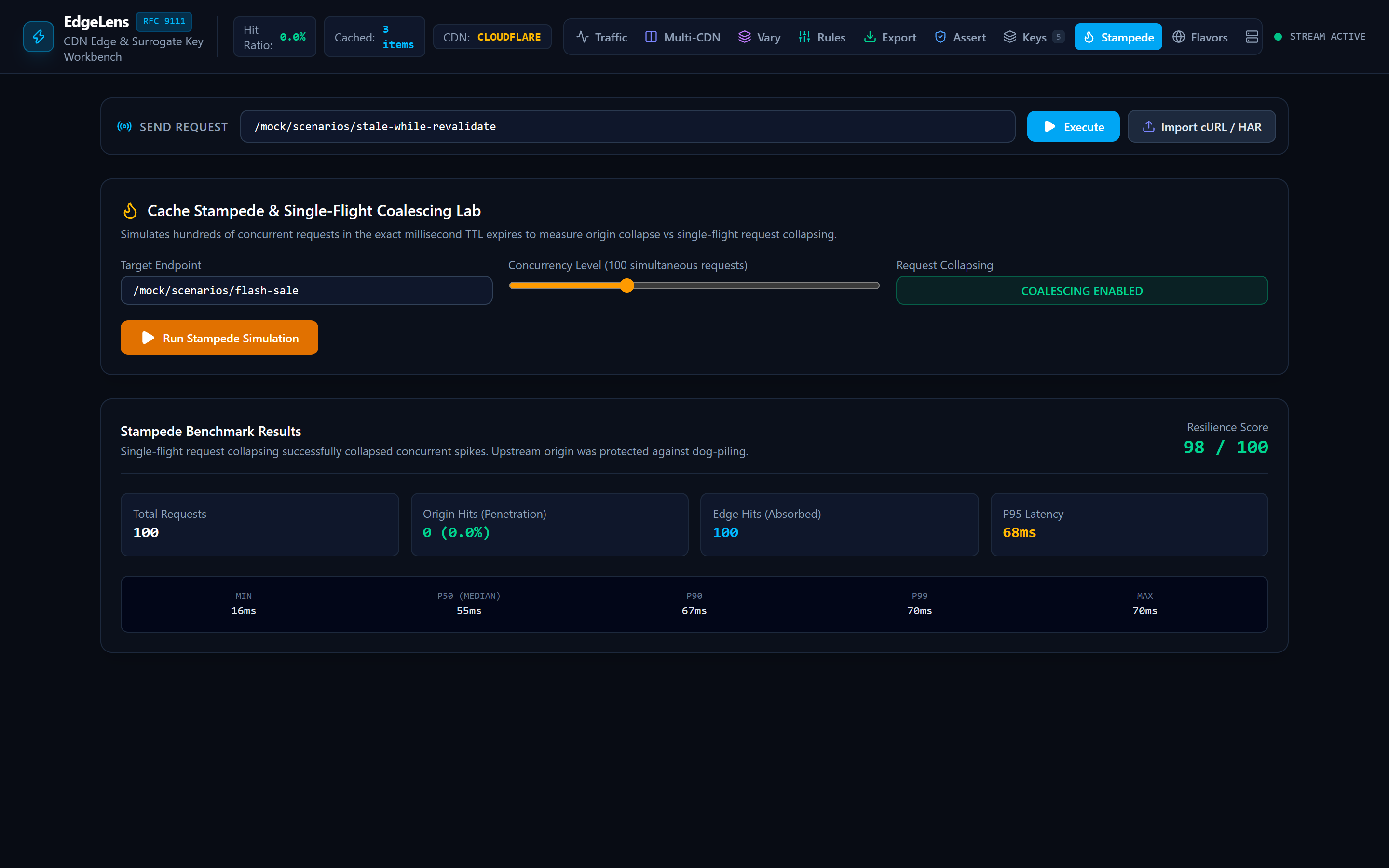Focus the Target Endpoint input field

[x=307, y=290]
